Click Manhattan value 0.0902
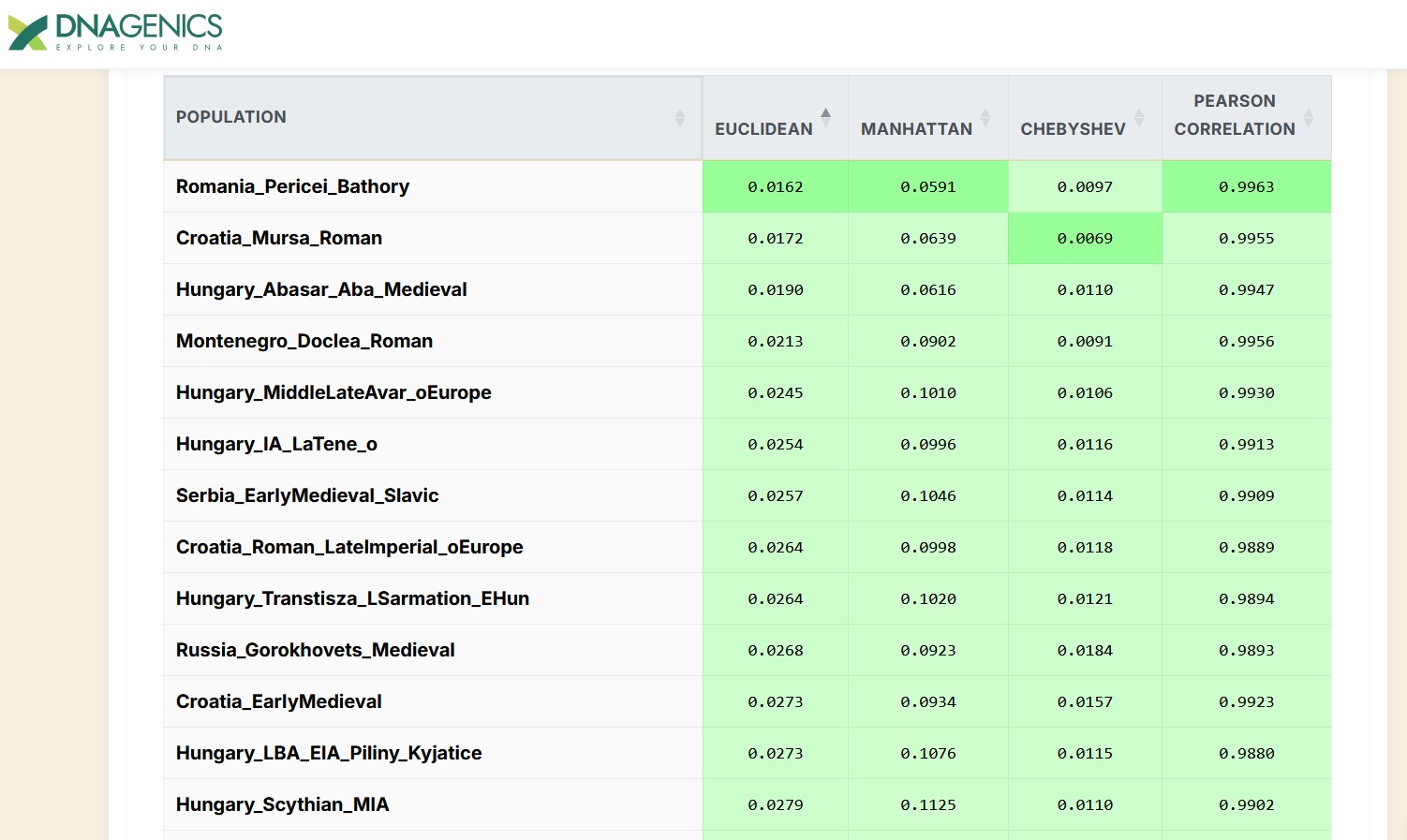This screenshot has width=1407, height=840. [928, 342]
